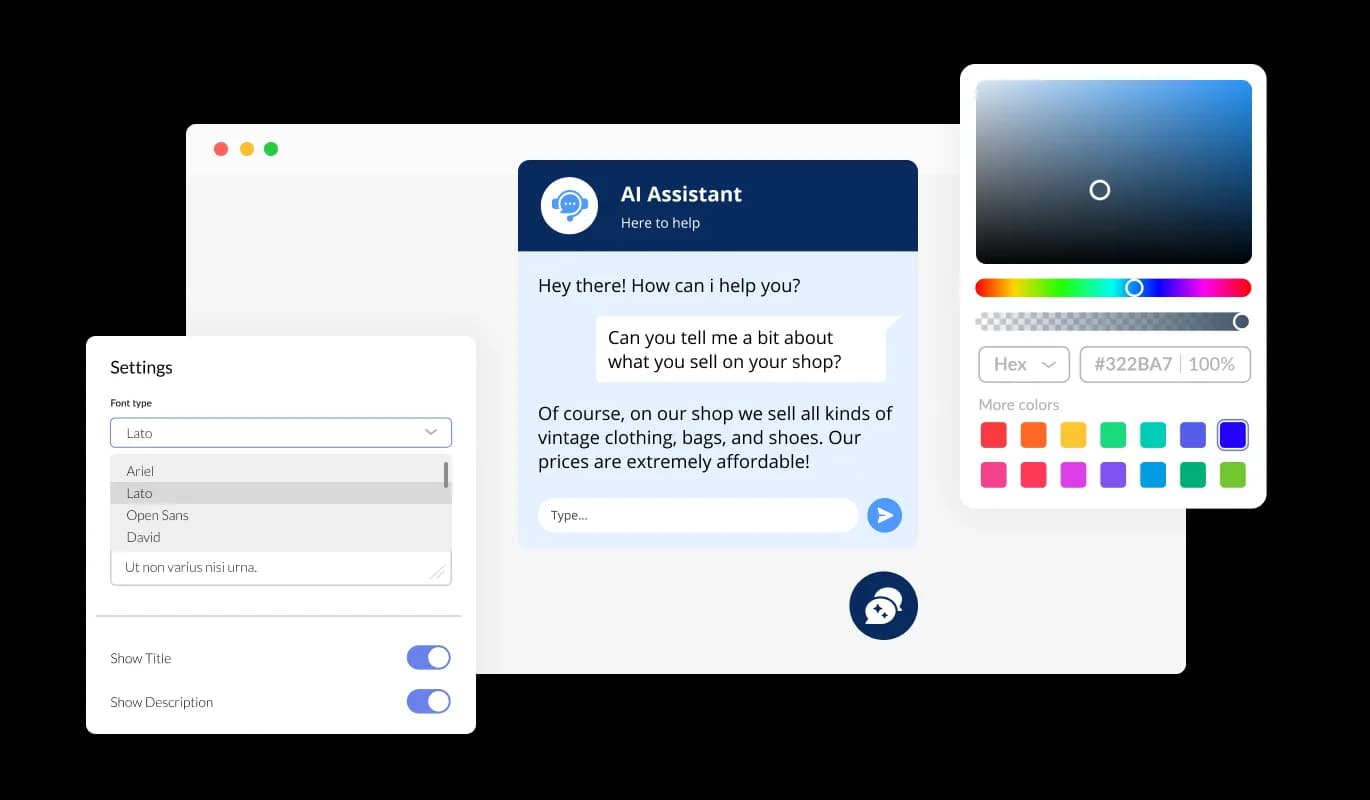Pick the orange color swatch
Screen dimensions: 1370x800
tap(1033, 435)
